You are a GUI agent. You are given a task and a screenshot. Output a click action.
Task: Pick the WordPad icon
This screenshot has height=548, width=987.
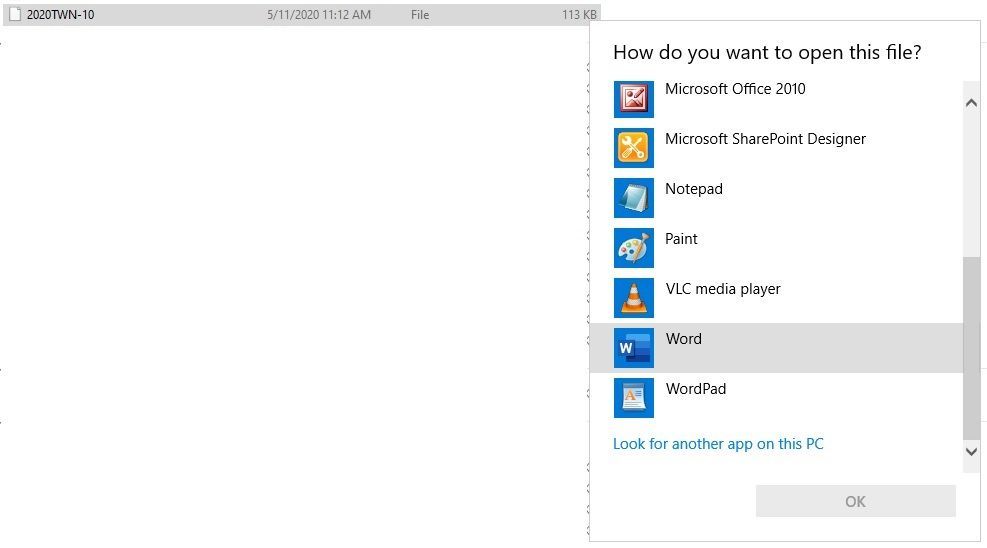tap(633, 398)
